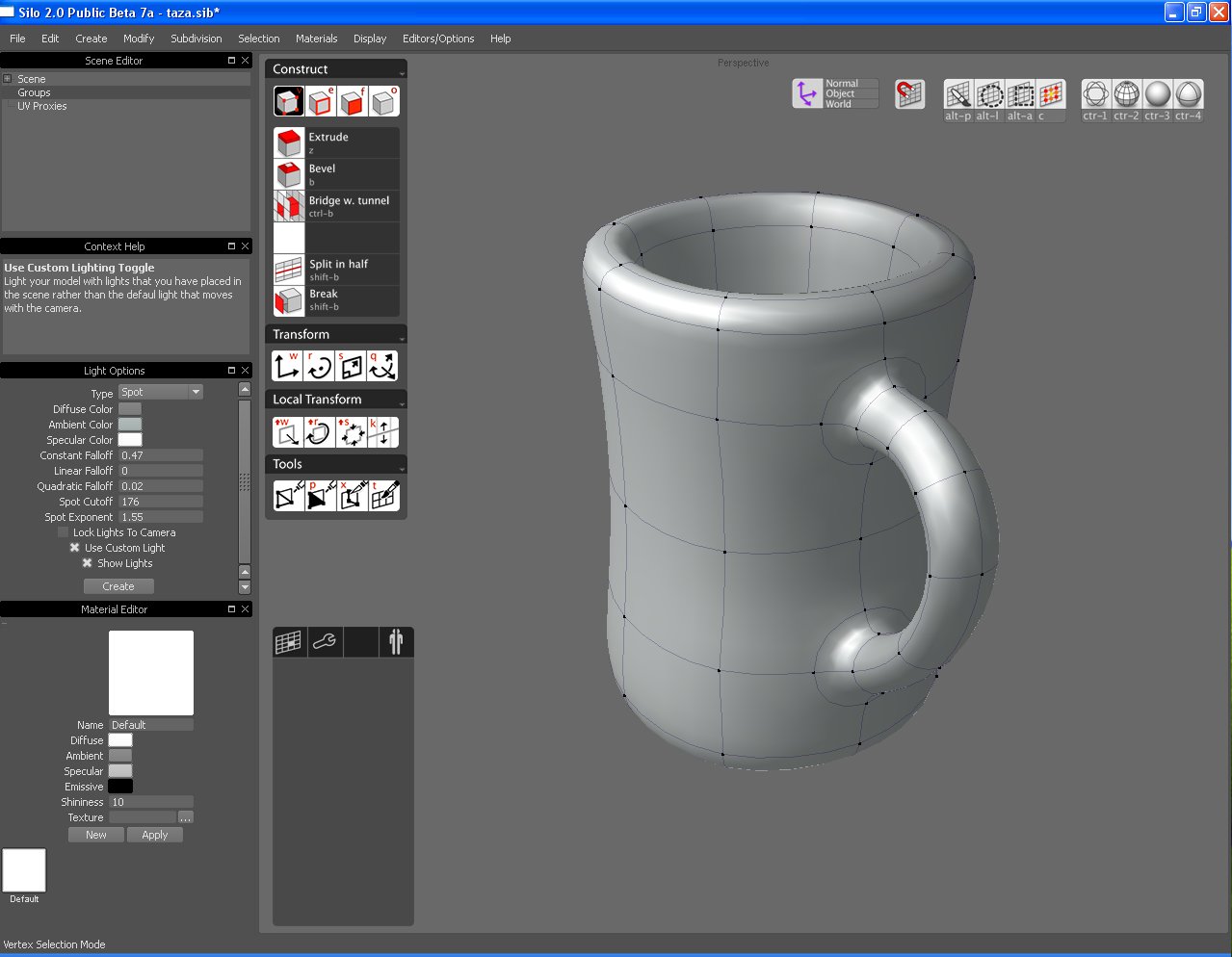Choose Split in half tool
Screen dimensions: 1232x957
tap(336, 270)
